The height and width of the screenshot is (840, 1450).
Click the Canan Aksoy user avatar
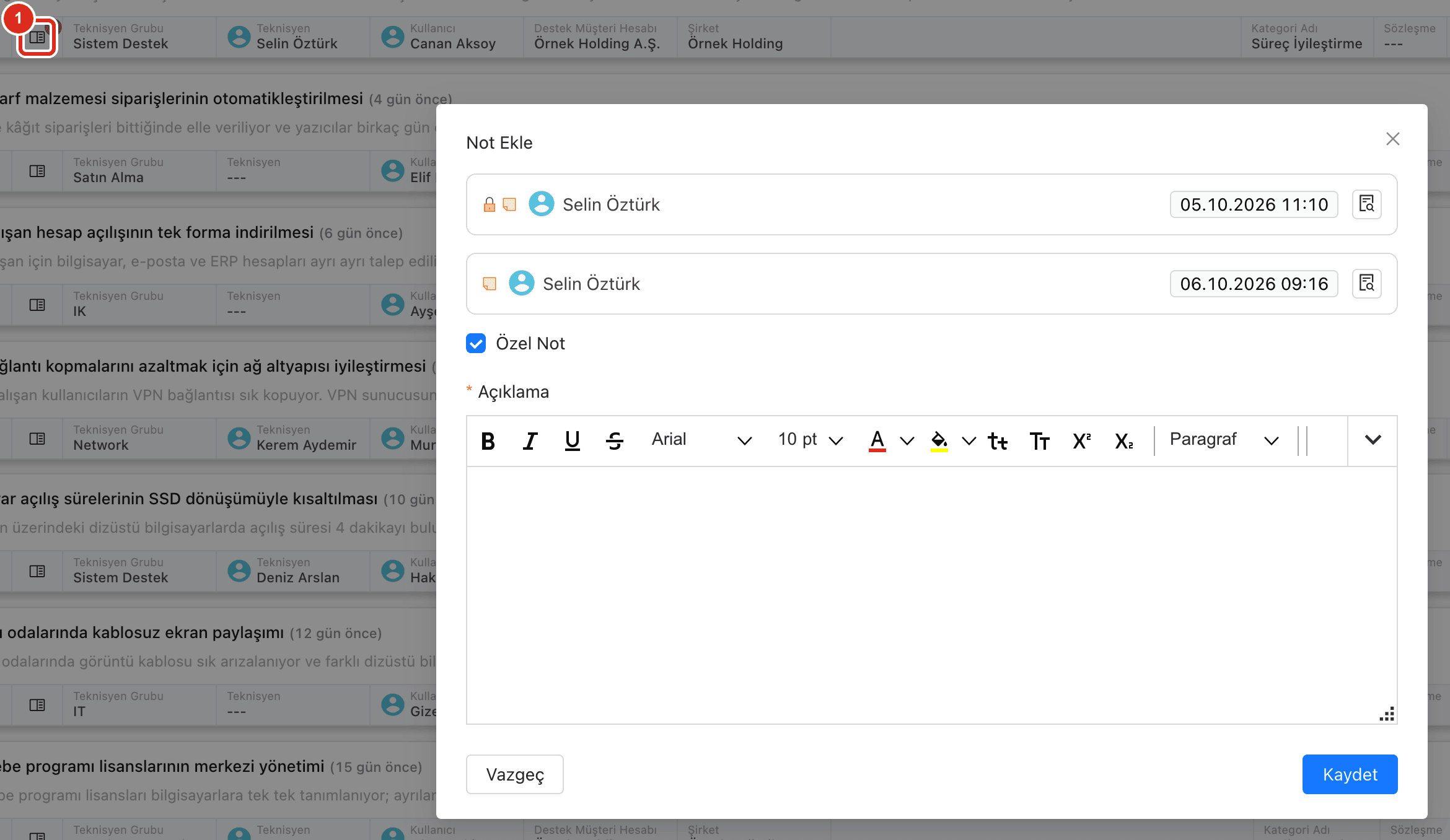(x=392, y=37)
